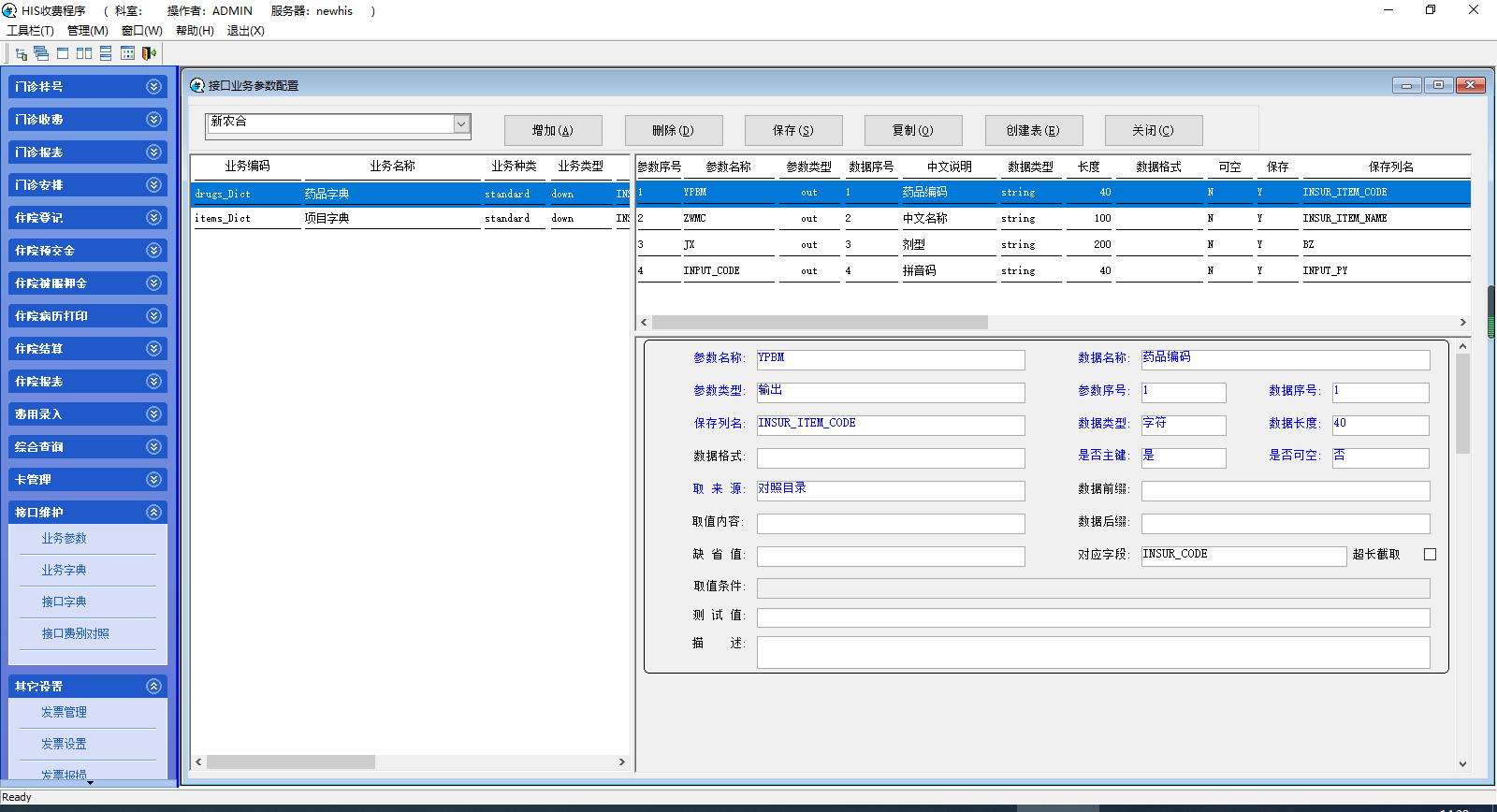Viewport: 1497px width, 812px height.
Task: Click the 参数名称 field containing YPBM
Action: coord(891,359)
